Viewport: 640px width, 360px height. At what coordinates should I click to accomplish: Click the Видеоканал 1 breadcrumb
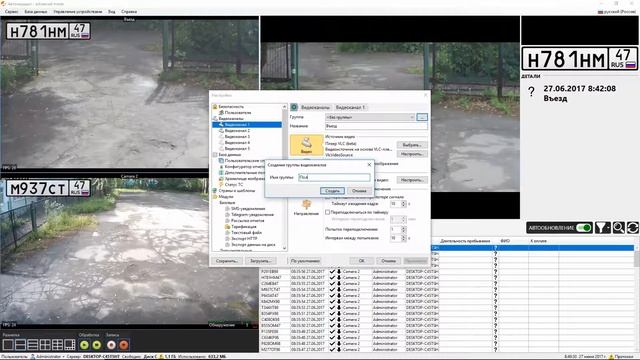tap(350, 107)
